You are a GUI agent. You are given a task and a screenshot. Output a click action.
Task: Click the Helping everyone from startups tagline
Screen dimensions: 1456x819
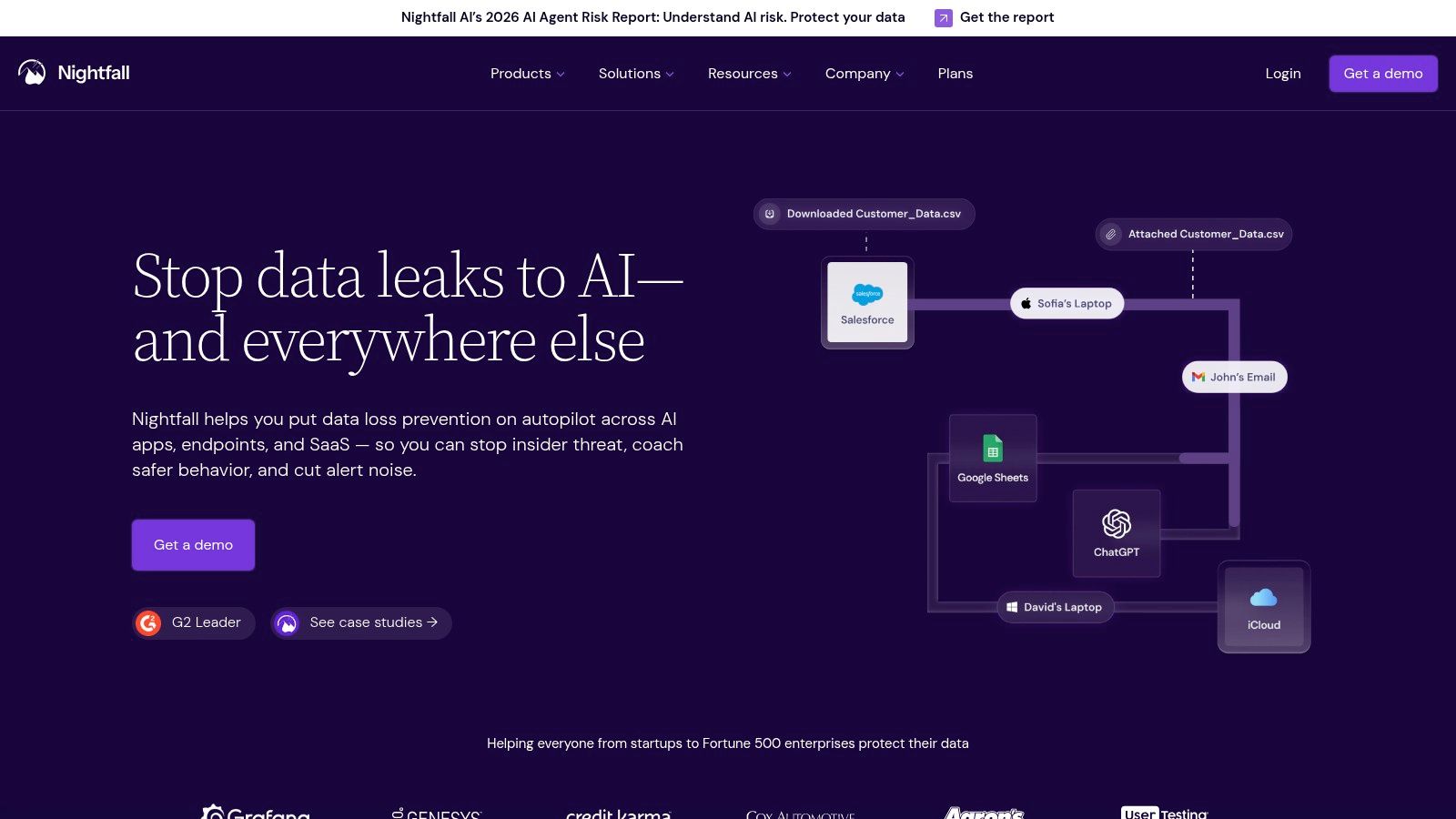pos(728,743)
